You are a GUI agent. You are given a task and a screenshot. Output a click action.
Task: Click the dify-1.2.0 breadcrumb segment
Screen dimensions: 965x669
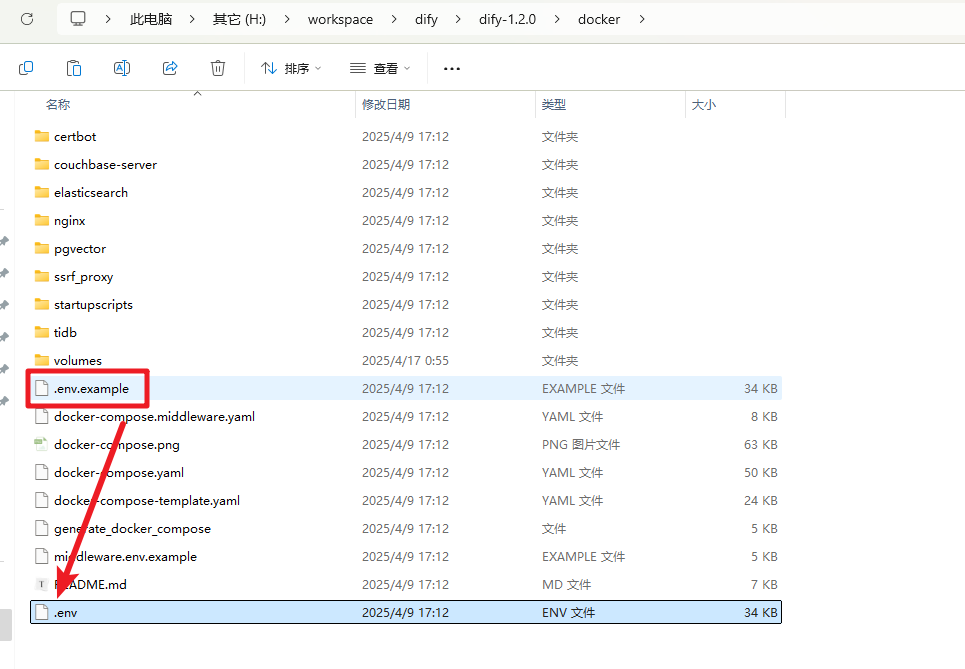[x=508, y=19]
